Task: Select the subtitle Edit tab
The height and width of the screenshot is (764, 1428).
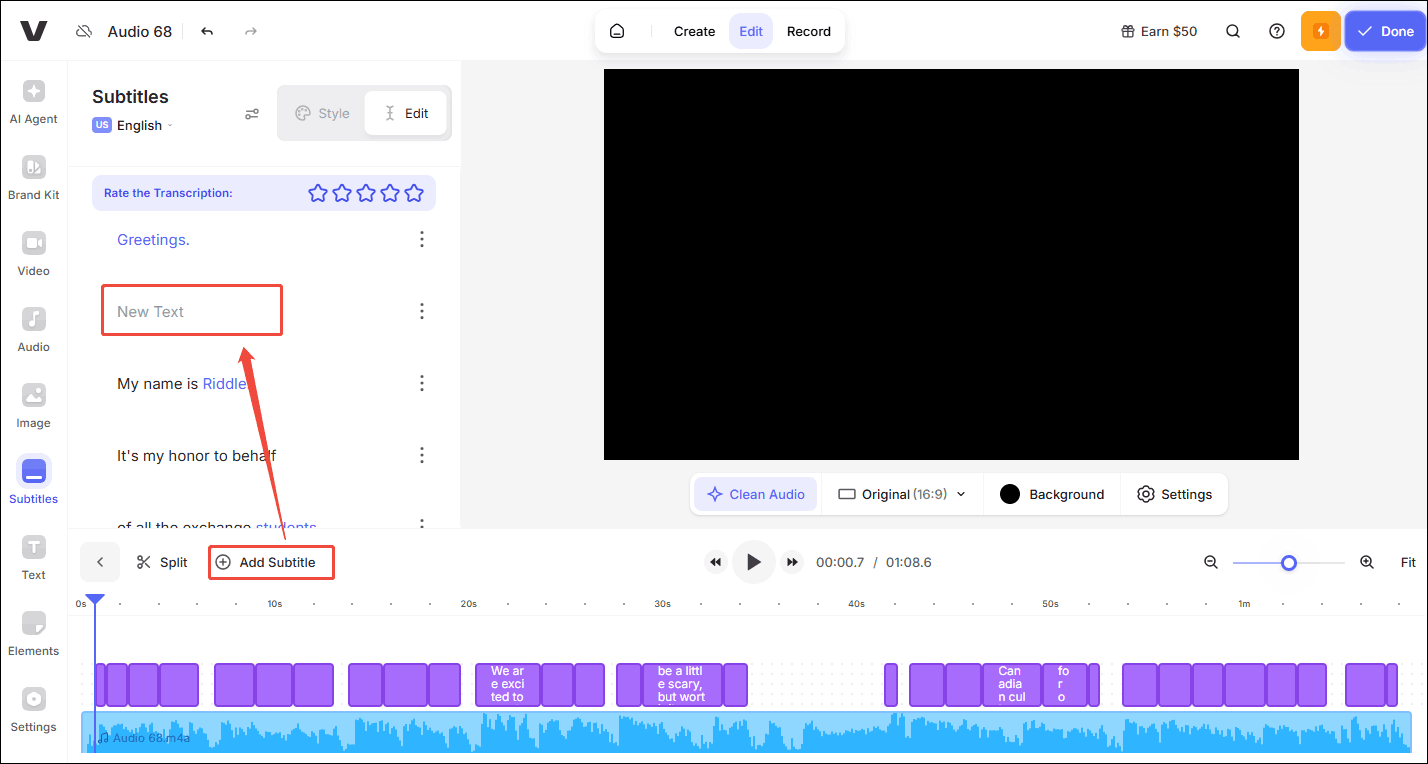Action: (x=406, y=113)
